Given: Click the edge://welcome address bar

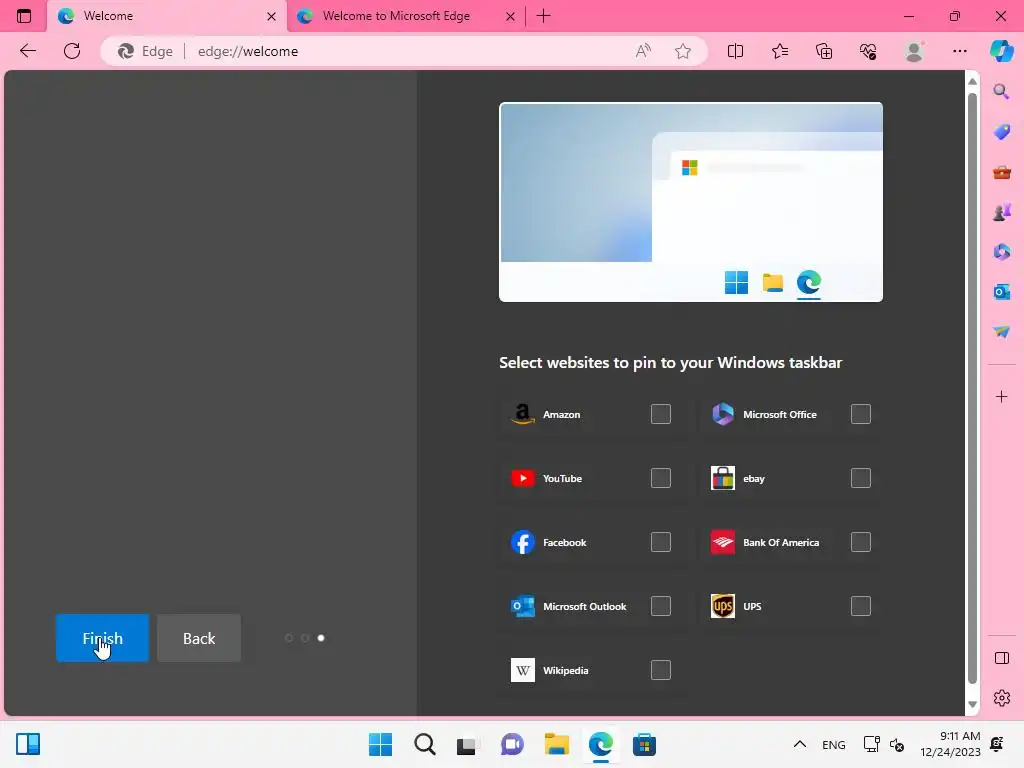Looking at the screenshot, I should [405, 51].
